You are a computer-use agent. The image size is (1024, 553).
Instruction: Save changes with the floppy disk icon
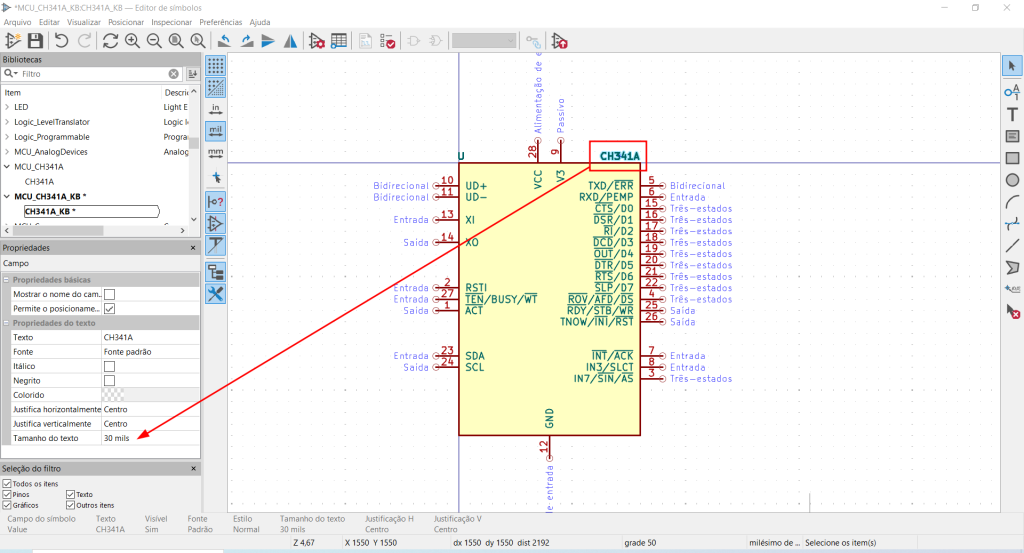(x=35, y=41)
